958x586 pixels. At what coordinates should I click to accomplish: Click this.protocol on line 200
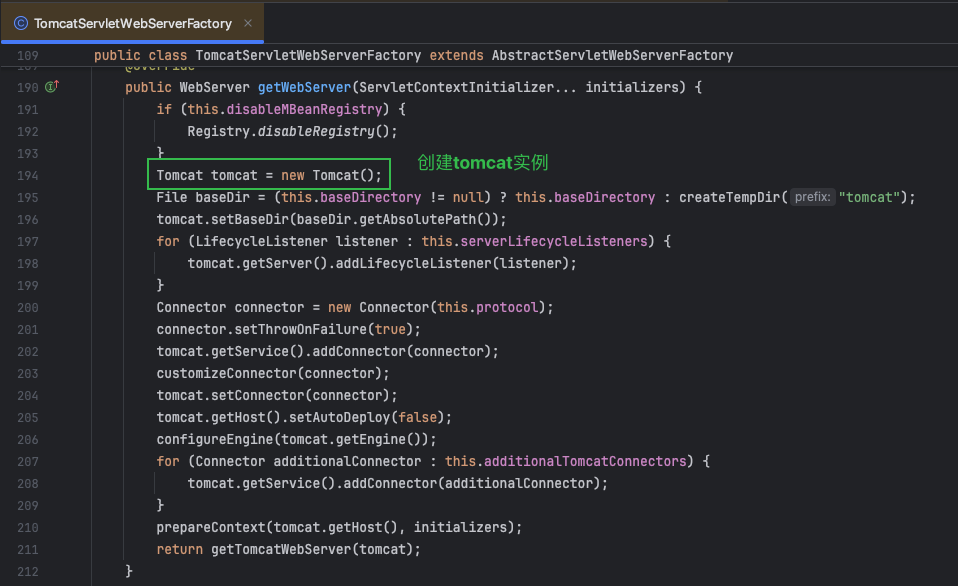pos(488,307)
